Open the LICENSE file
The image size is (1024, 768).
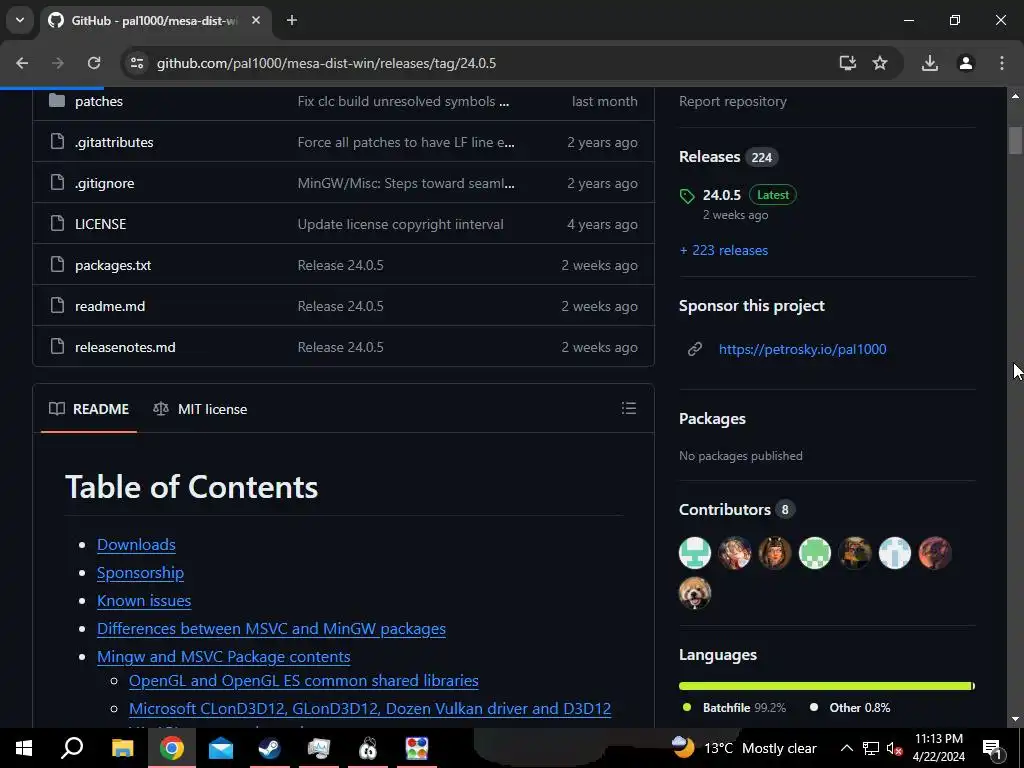(101, 224)
